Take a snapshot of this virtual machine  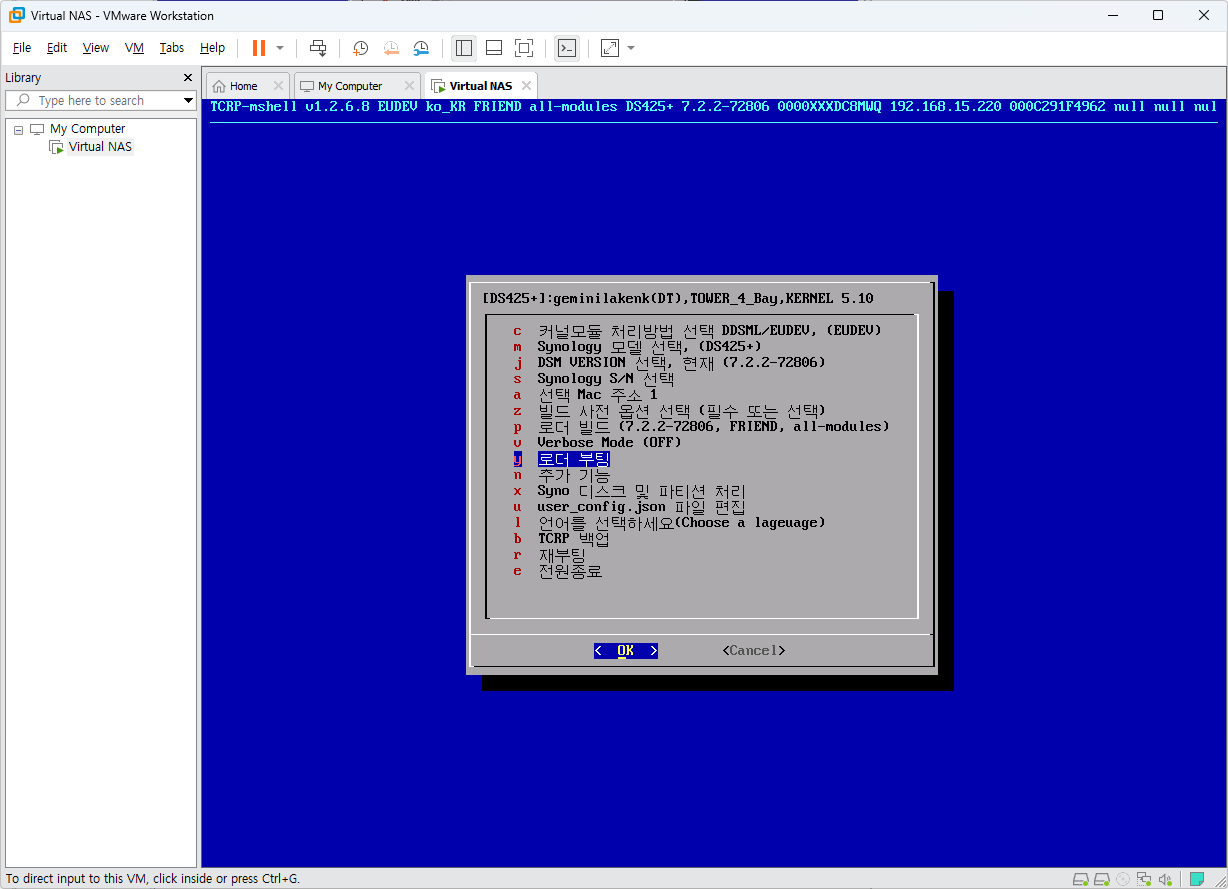coord(360,48)
